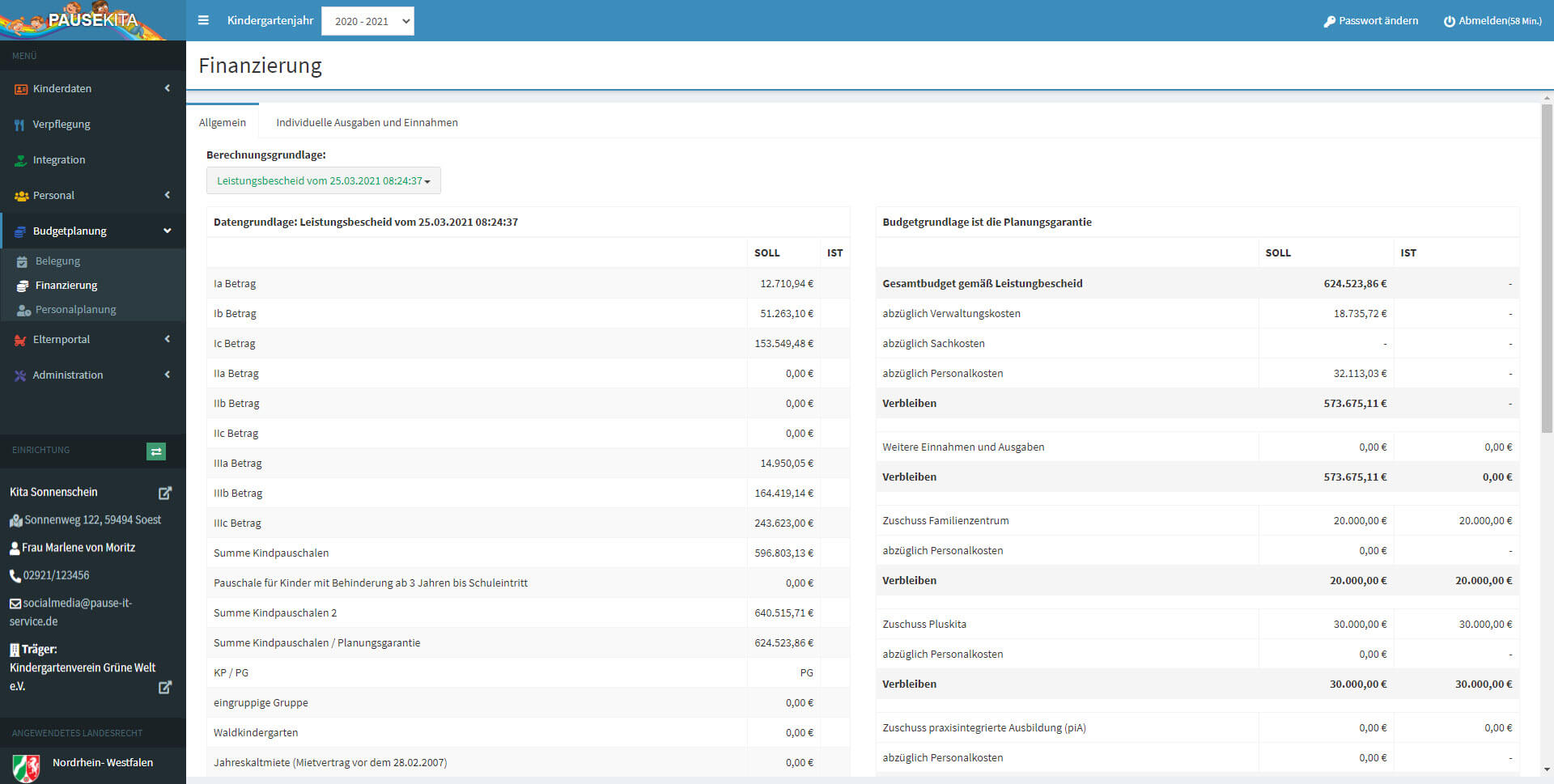The width and height of the screenshot is (1554, 784).
Task: Click Passwort ändern link
Action: [x=1370, y=21]
